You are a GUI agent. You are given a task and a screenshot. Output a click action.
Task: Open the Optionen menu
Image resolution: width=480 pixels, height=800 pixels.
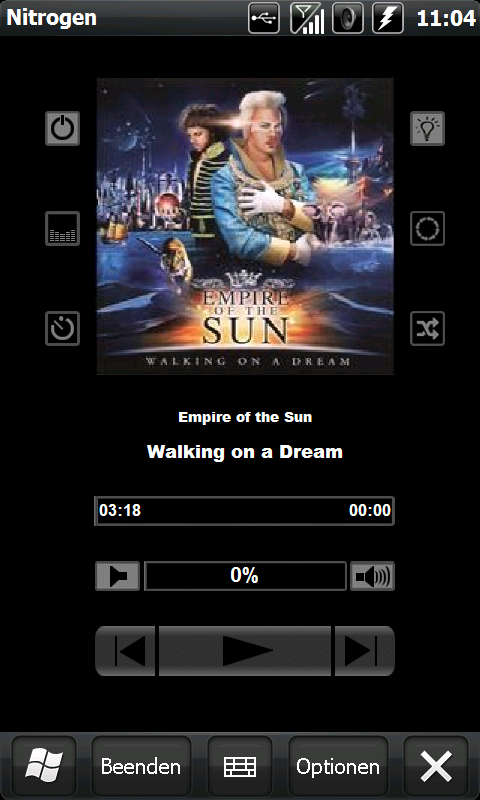point(338,766)
